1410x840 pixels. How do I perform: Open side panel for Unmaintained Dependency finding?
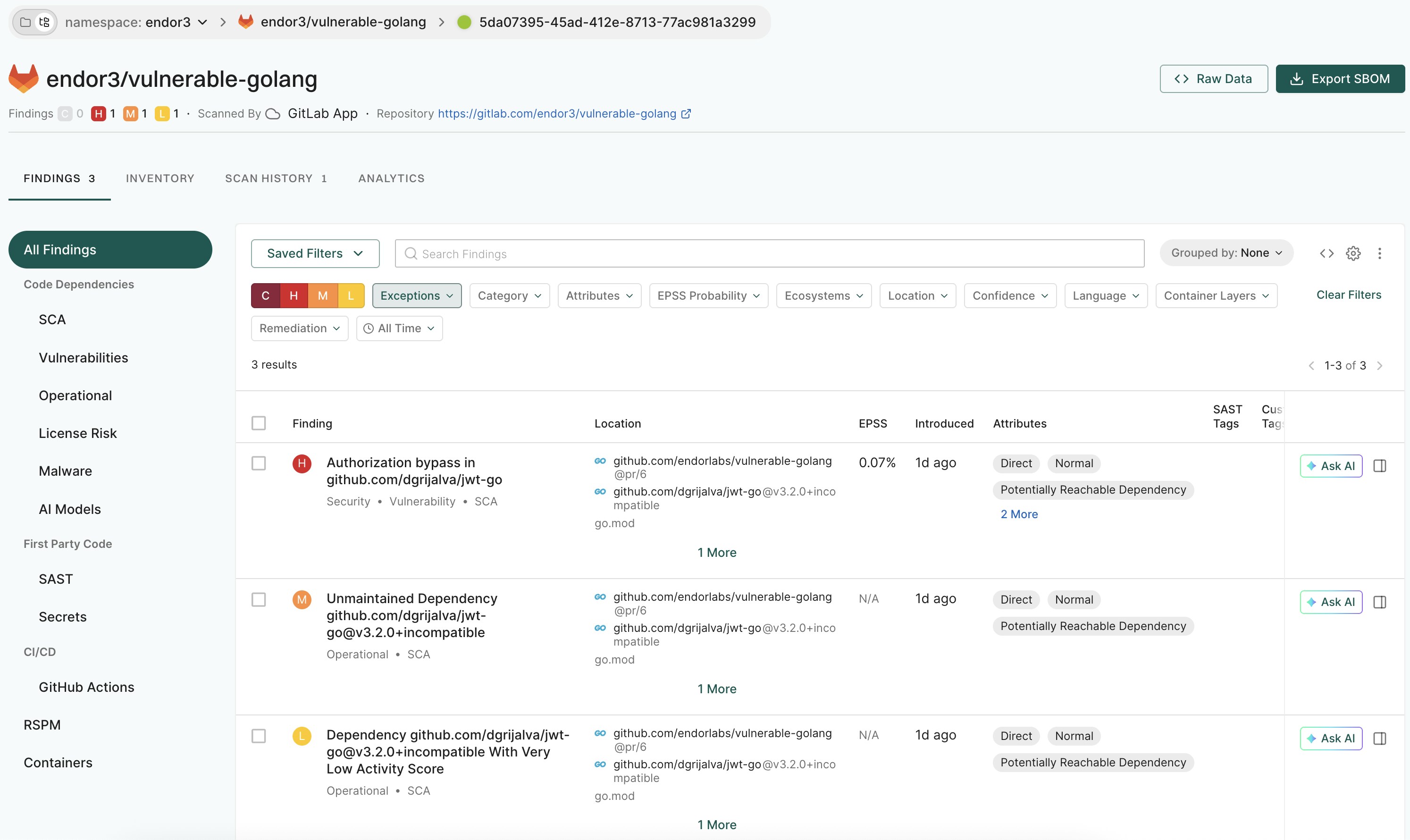click(1379, 602)
